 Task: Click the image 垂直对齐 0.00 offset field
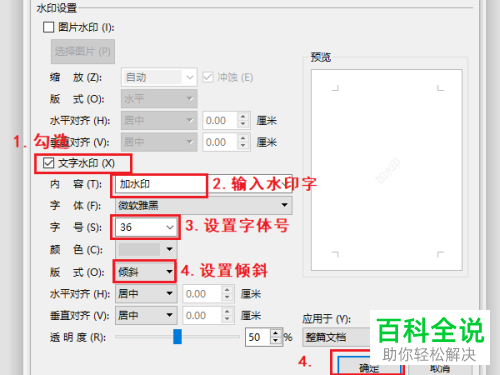[x=220, y=142]
